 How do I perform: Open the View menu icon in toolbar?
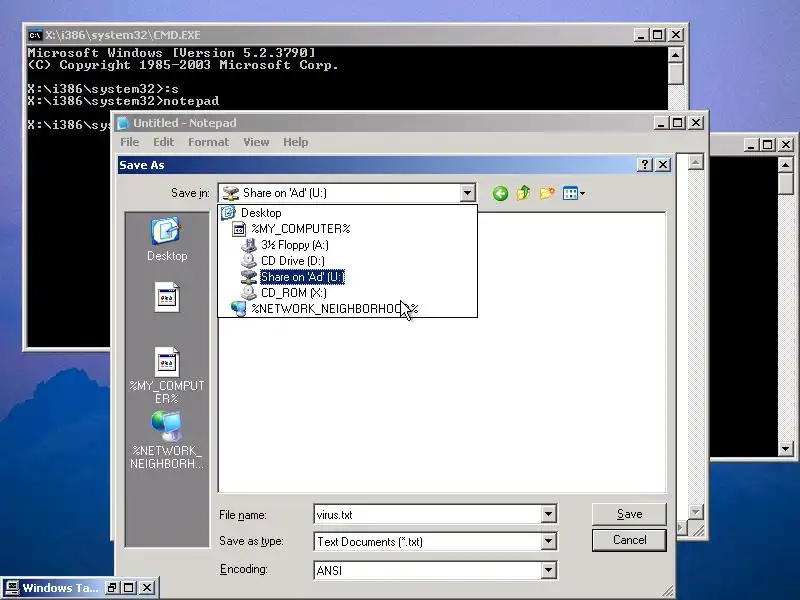(x=570, y=193)
